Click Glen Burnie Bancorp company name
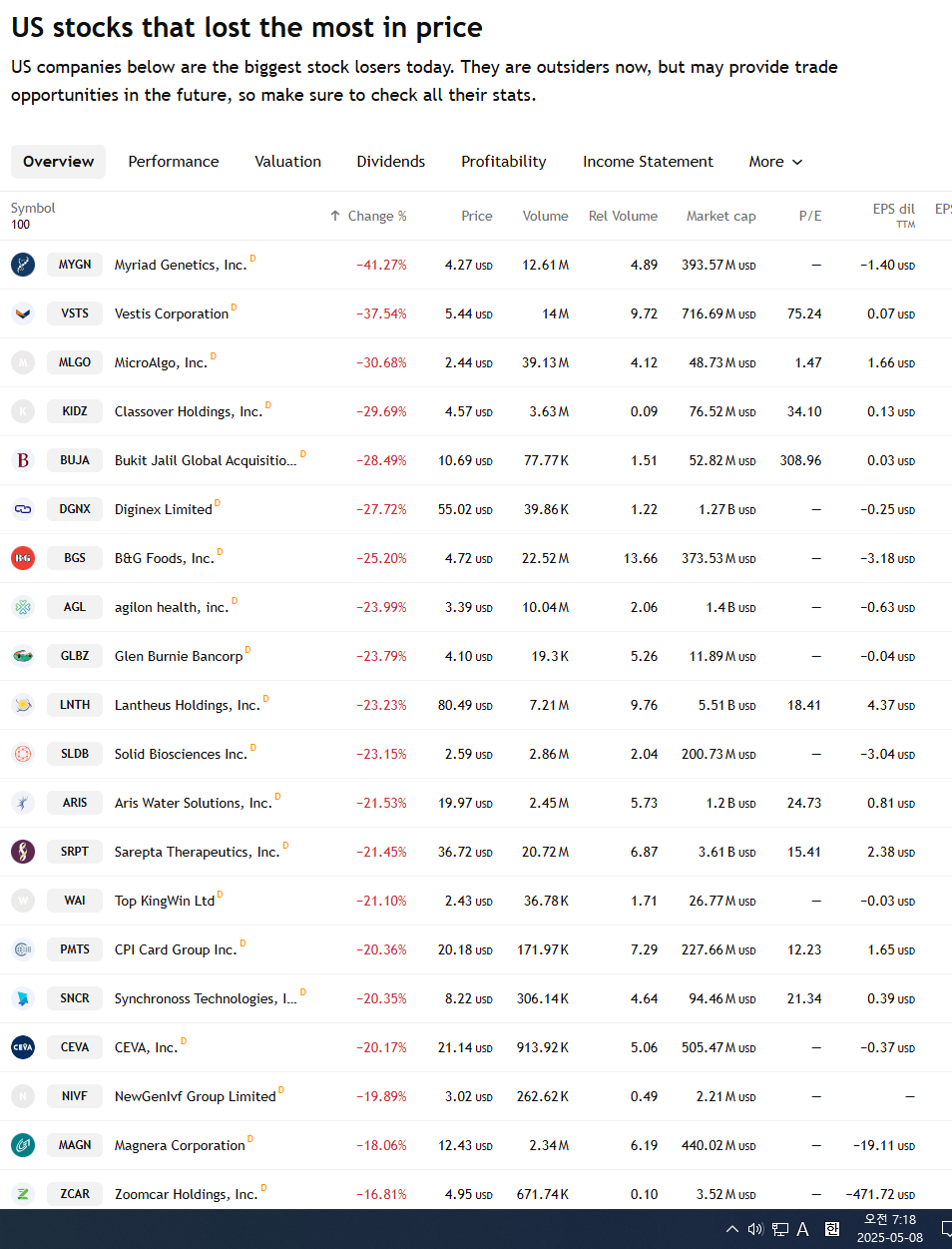Image resolution: width=952 pixels, height=1249 pixels. pos(179,656)
